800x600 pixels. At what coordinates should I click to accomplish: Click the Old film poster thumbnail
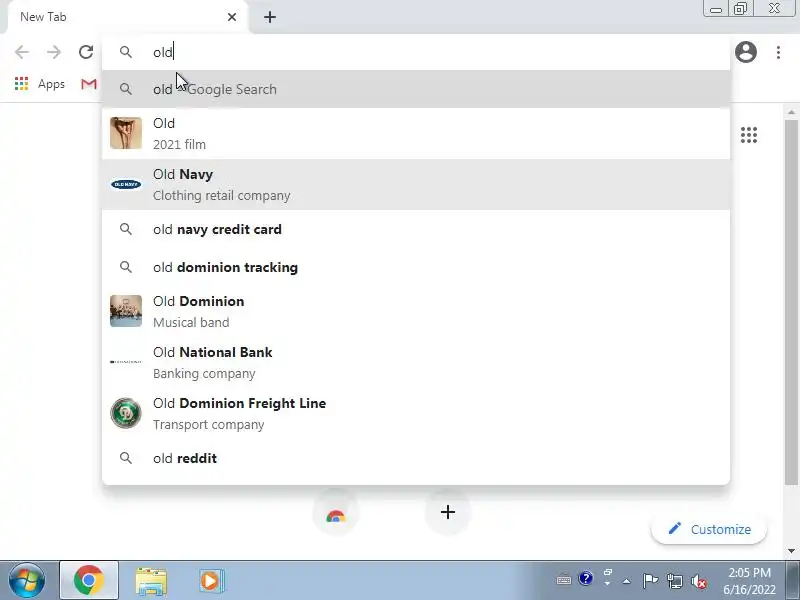(126, 133)
